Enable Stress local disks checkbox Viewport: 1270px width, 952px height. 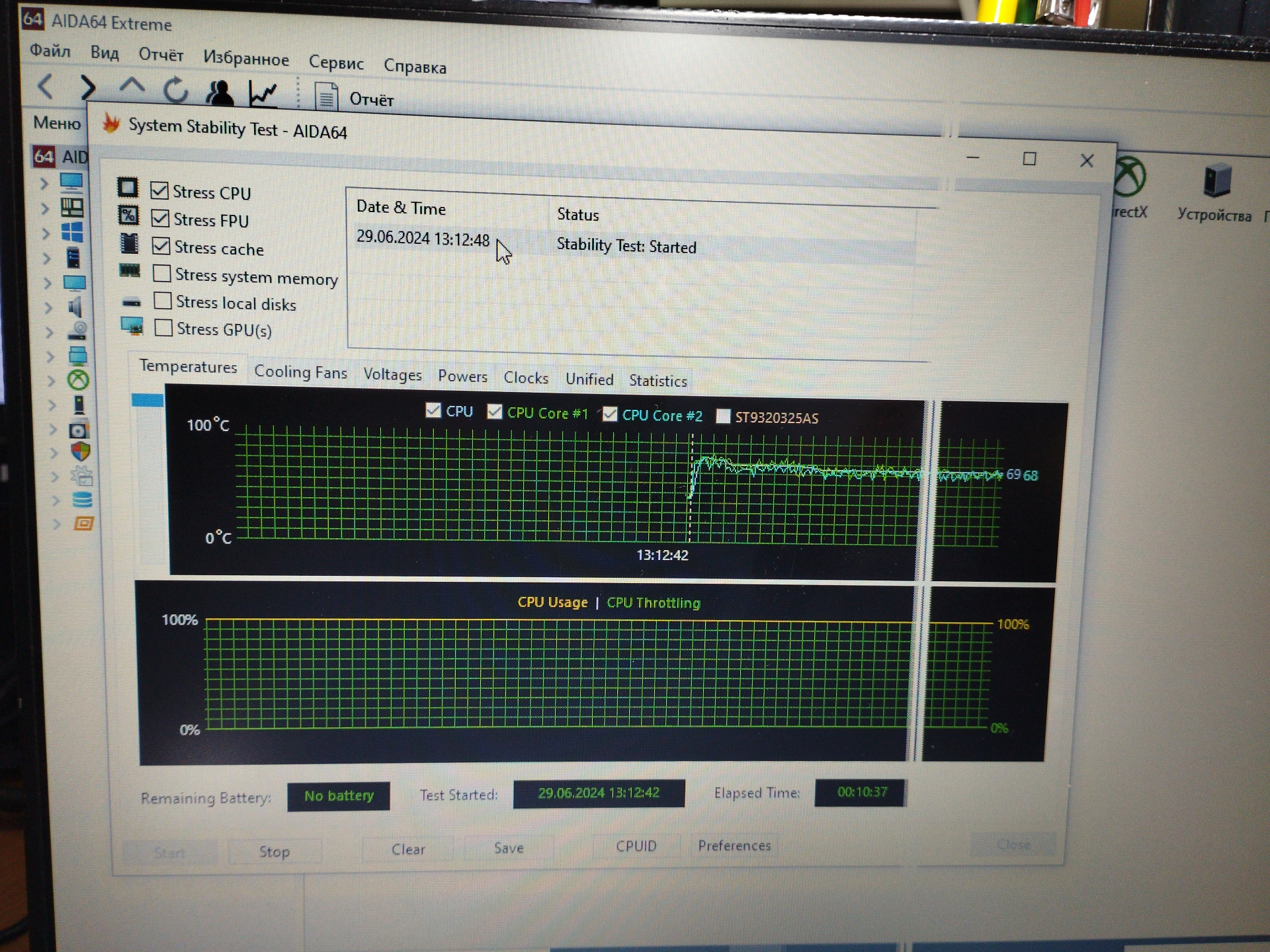163,301
